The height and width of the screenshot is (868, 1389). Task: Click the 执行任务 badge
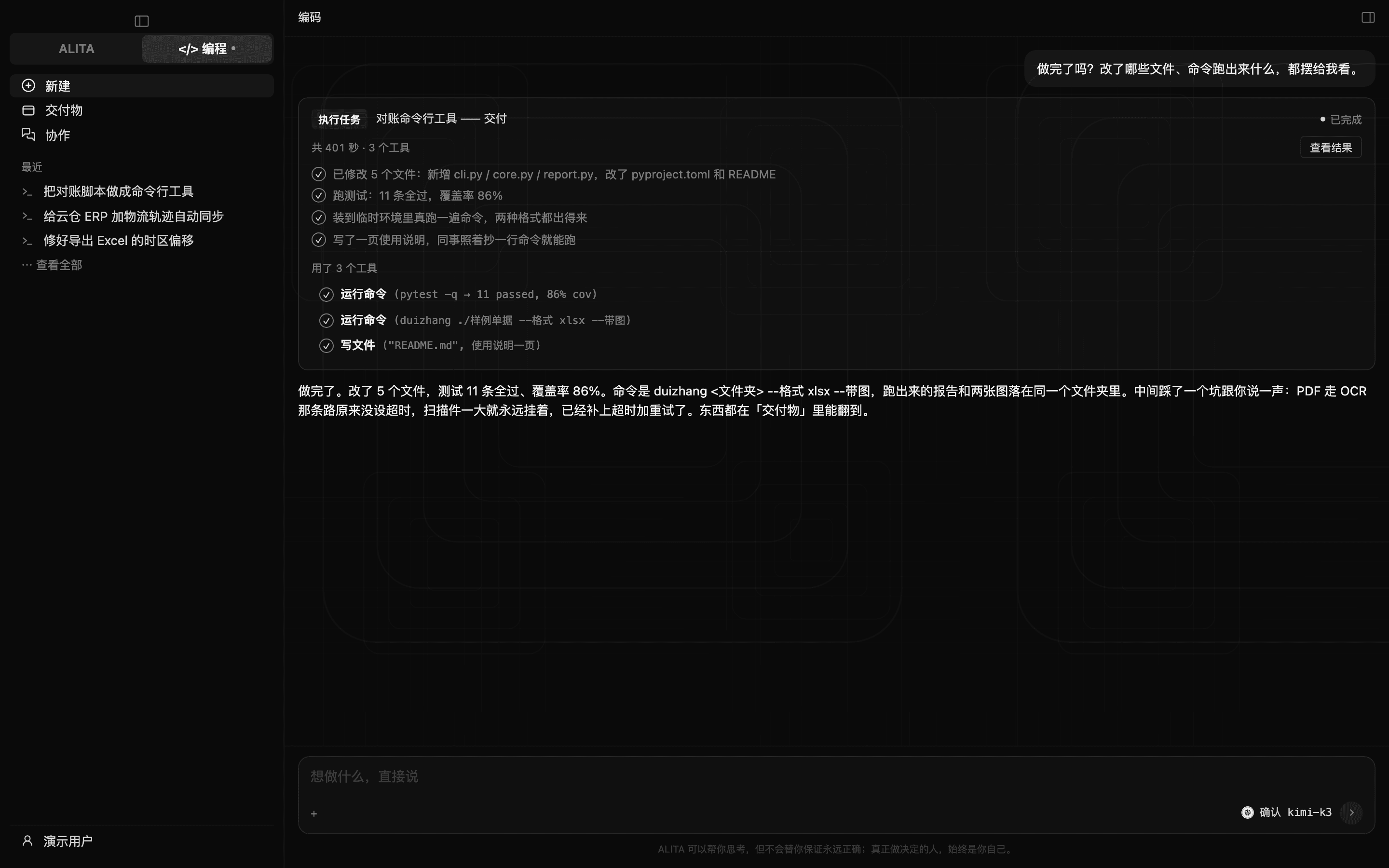(x=339, y=120)
